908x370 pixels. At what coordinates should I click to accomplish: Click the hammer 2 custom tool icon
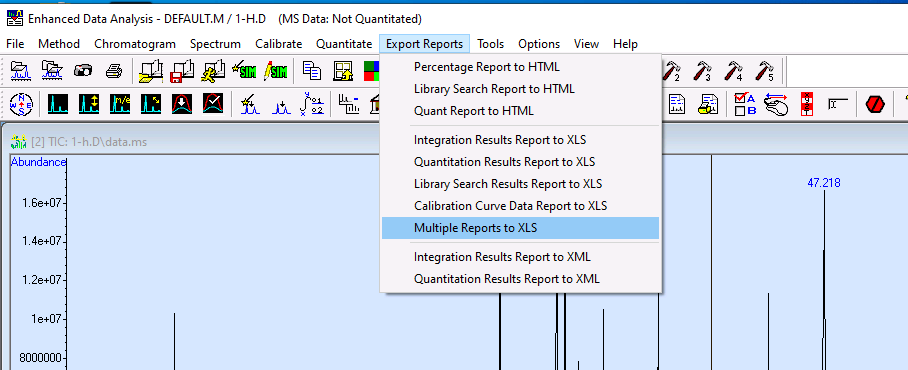tap(672, 71)
